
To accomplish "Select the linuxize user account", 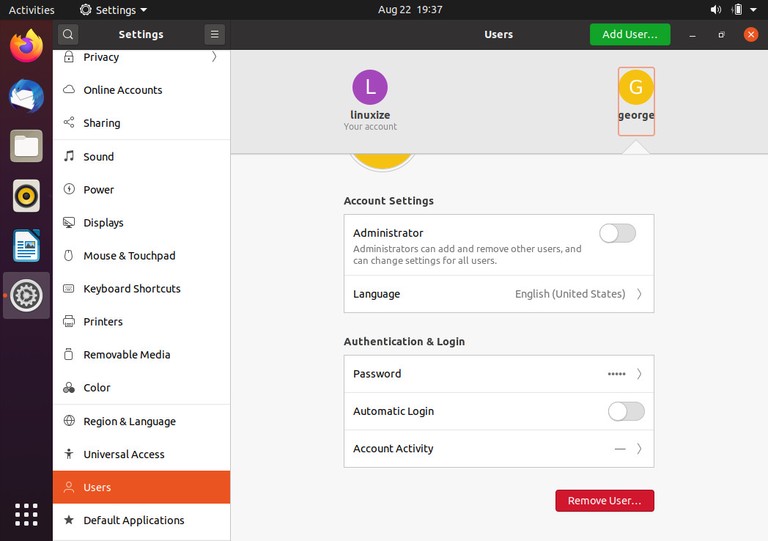I will tap(370, 100).
